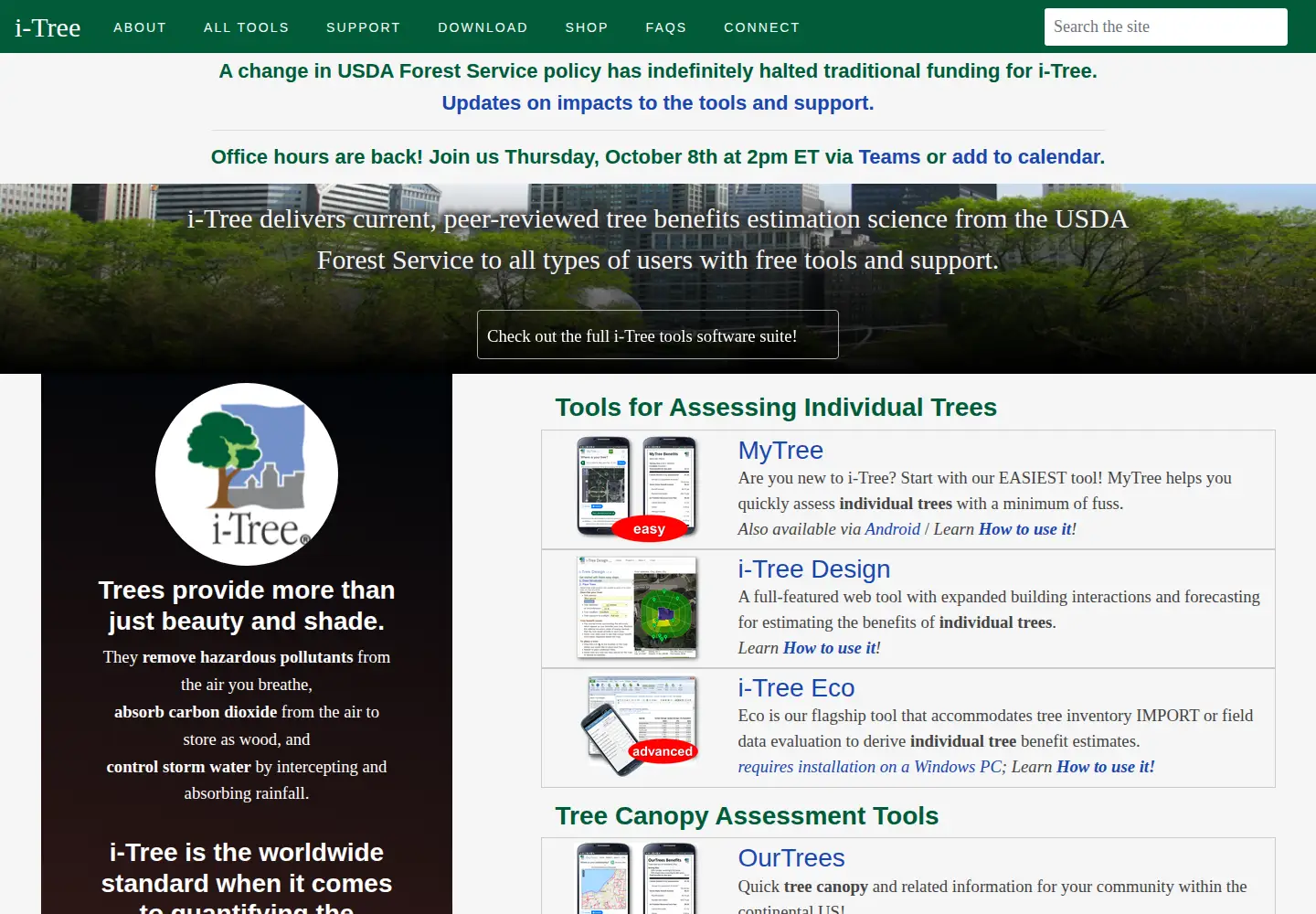1316x914 pixels.
Task: Go to the SHOP page
Action: 587,27
